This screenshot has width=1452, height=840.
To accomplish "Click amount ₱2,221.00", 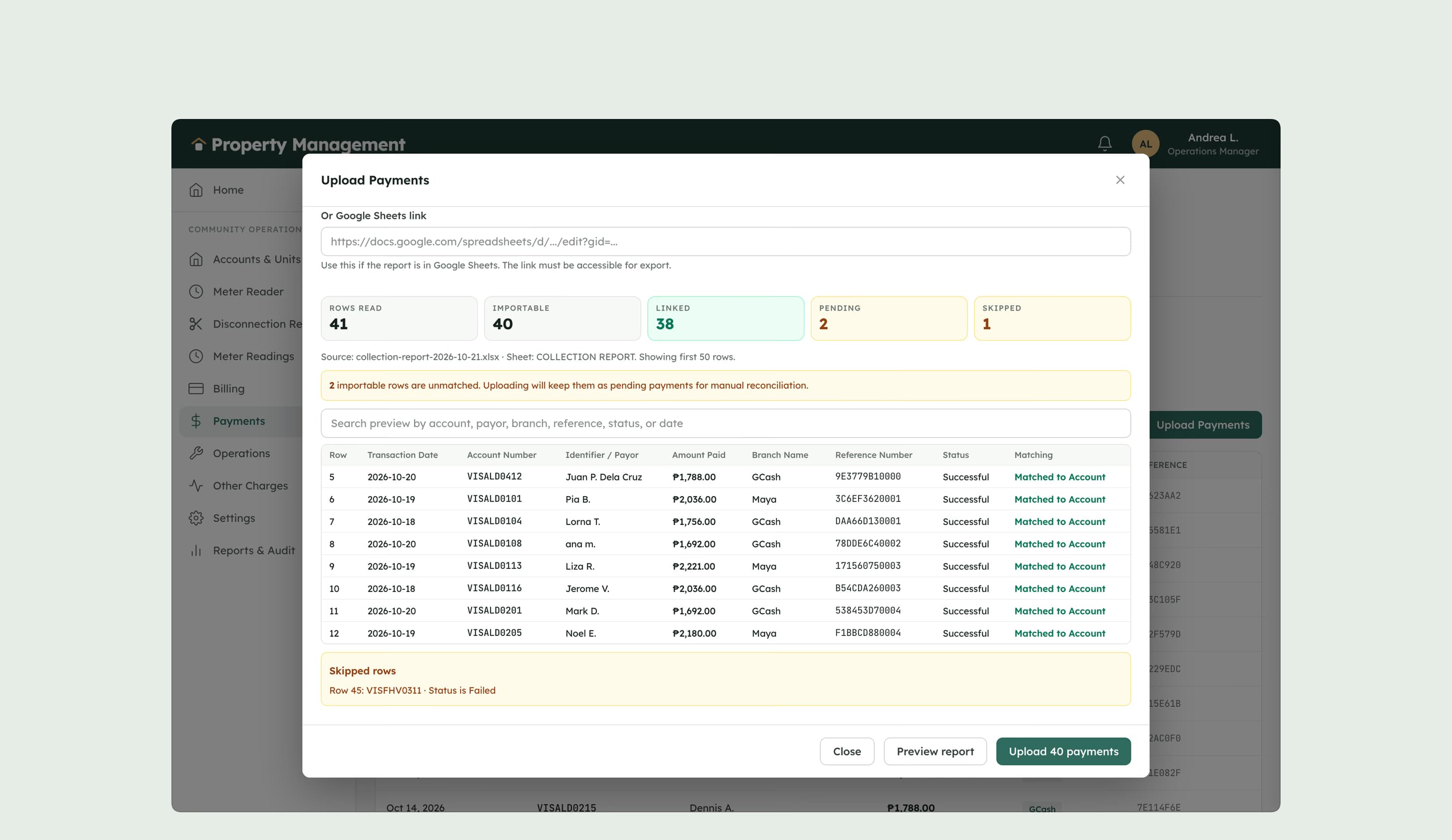I will click(694, 566).
